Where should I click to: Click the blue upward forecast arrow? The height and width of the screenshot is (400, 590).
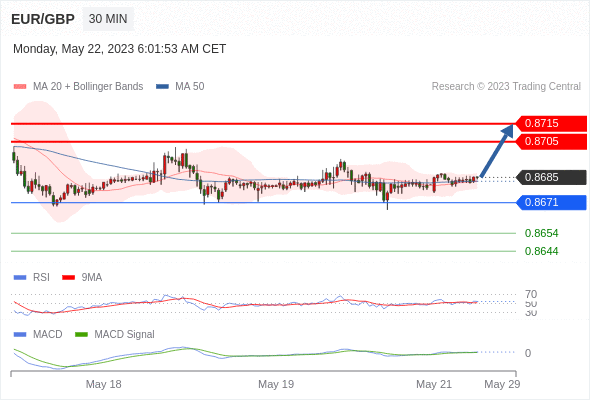(x=497, y=150)
